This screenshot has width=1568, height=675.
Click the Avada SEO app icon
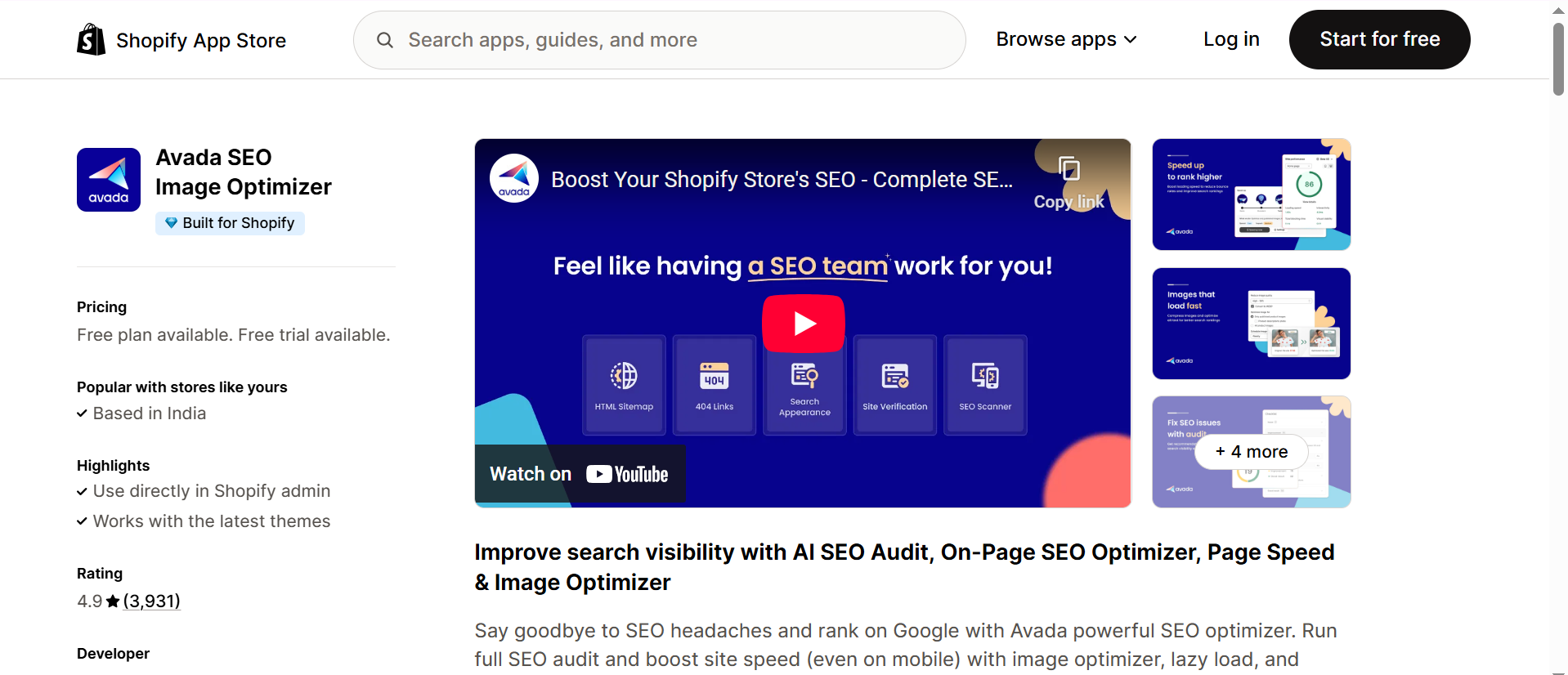[108, 179]
